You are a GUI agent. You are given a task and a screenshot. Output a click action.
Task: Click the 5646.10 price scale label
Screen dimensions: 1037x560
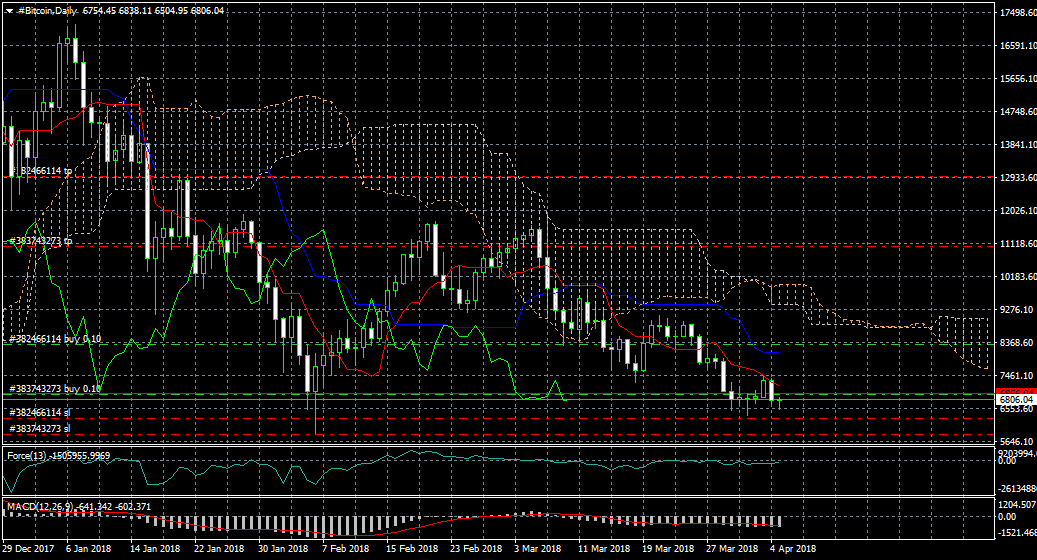pyautogui.click(x=1017, y=442)
